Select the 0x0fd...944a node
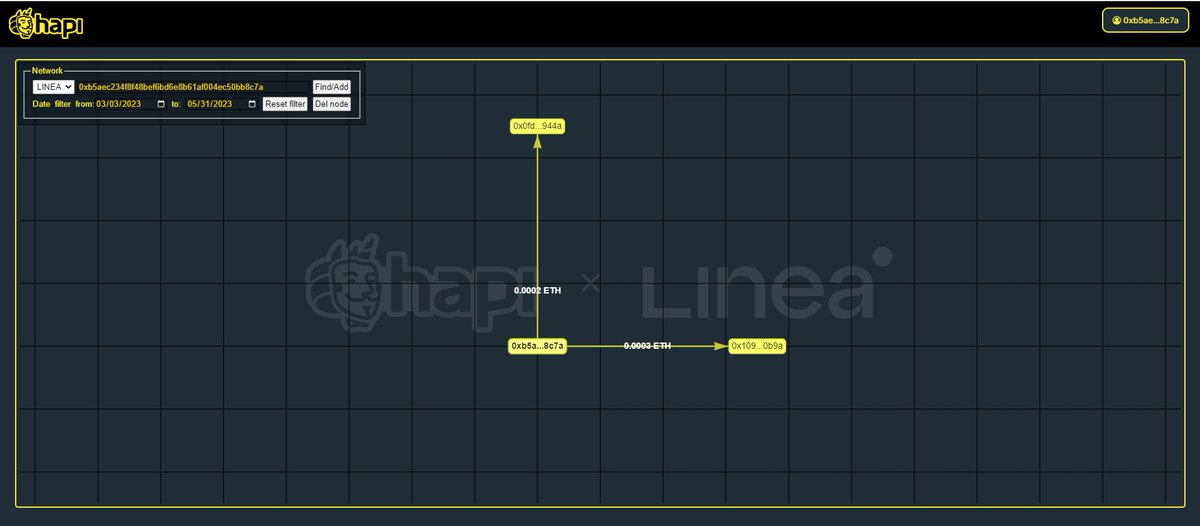This screenshot has width=1200, height=526. click(538, 126)
